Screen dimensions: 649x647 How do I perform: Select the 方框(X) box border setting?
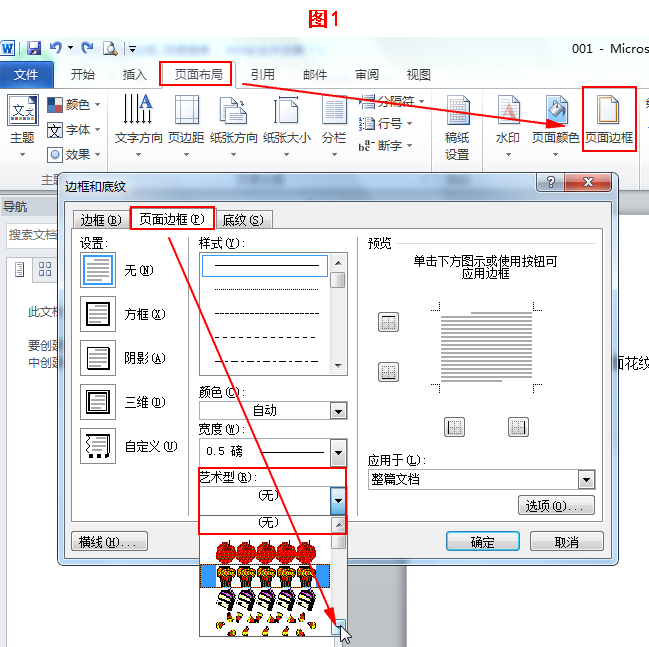pos(98,314)
